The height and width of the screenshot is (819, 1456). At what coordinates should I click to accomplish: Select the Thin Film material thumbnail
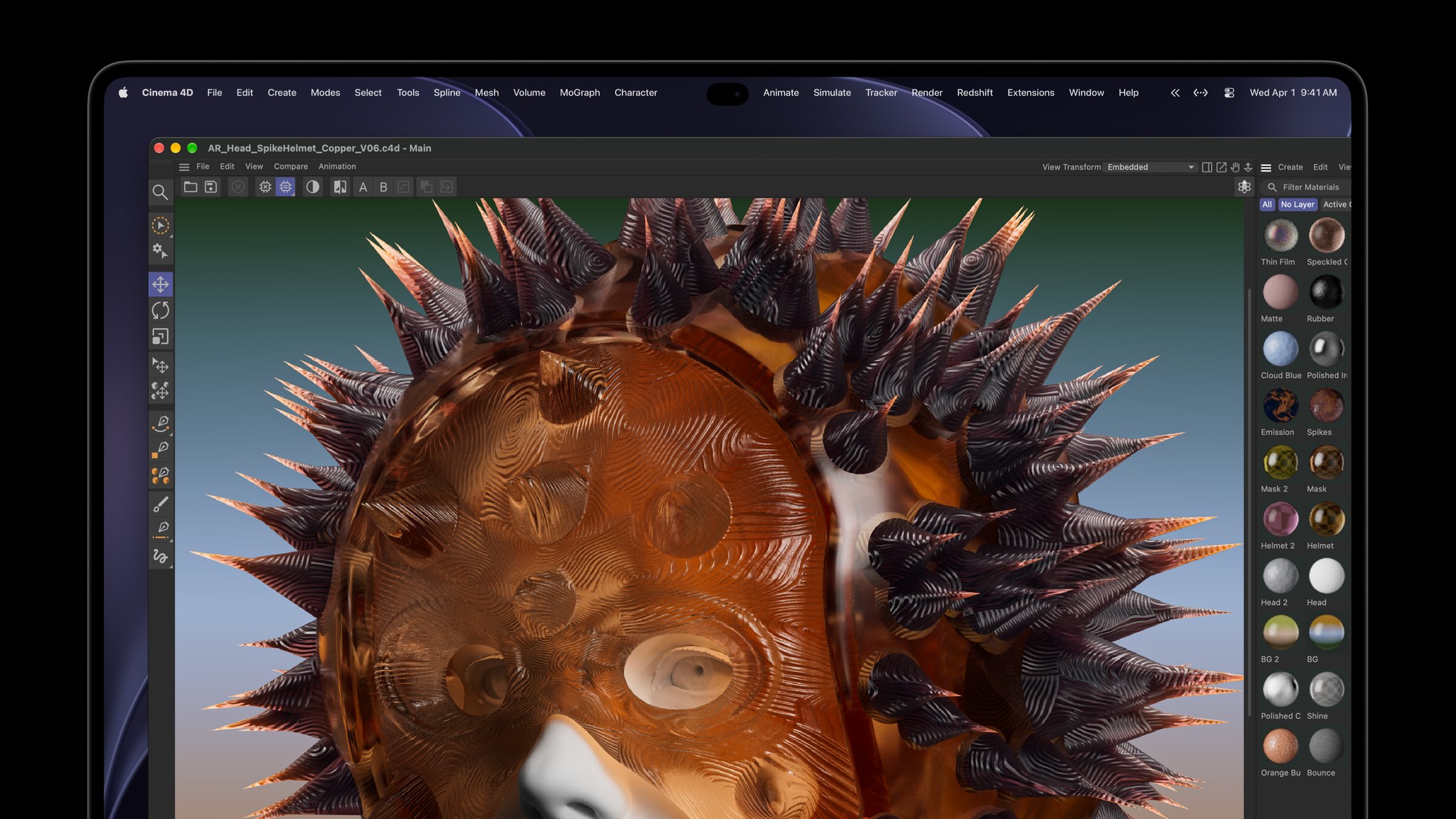pyautogui.click(x=1280, y=235)
